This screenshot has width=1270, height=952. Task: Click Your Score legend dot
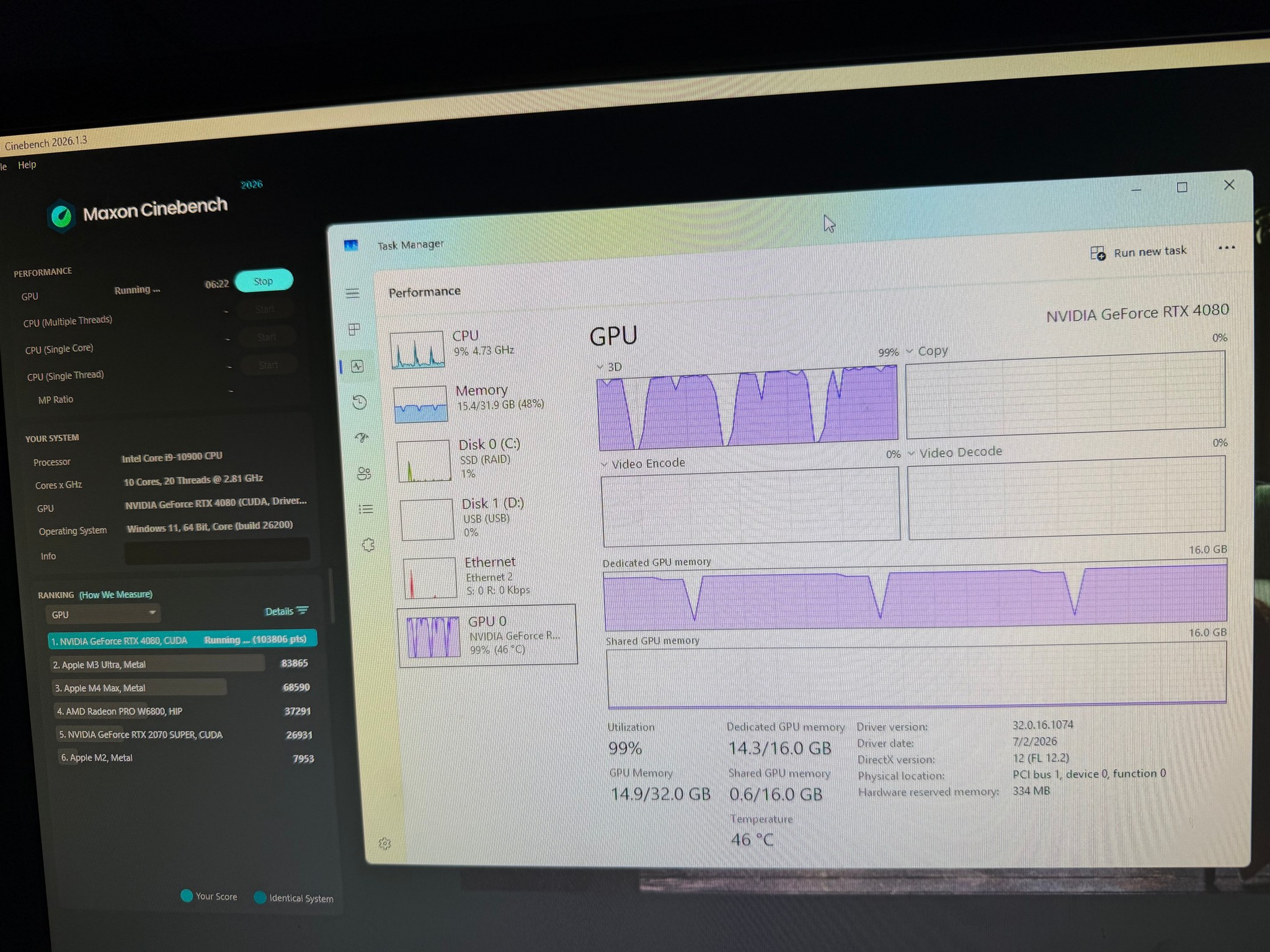186,896
